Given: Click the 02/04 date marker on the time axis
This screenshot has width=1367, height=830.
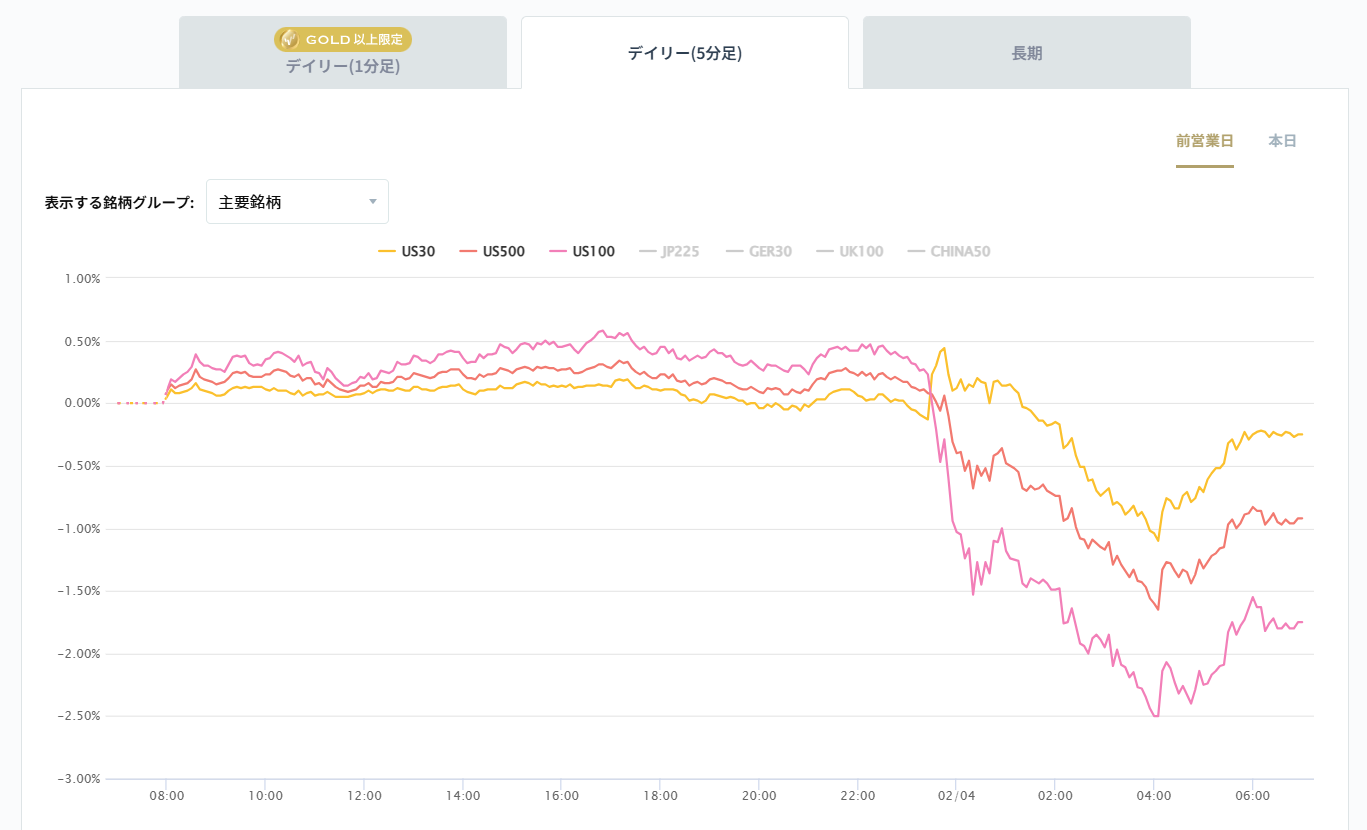Looking at the screenshot, I should click(x=955, y=796).
